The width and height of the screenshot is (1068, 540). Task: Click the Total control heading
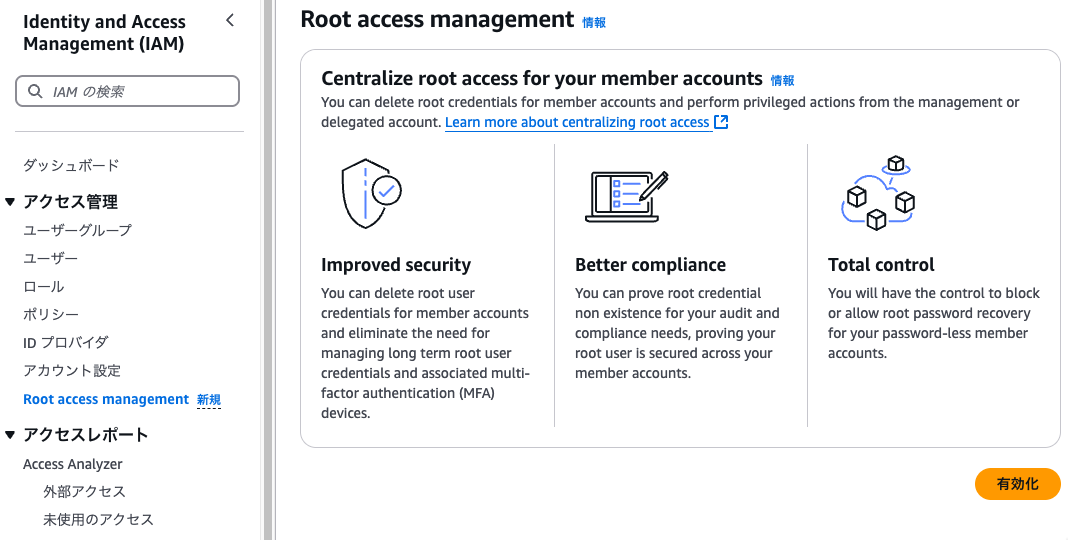click(881, 265)
